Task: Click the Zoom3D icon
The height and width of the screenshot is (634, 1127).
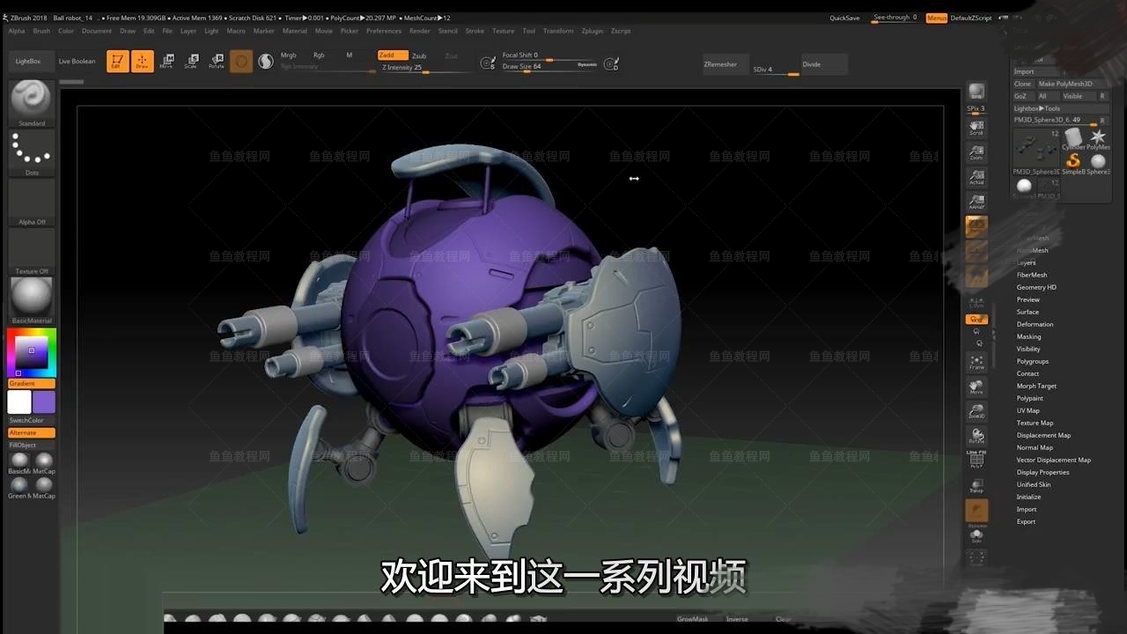Action: click(x=976, y=412)
